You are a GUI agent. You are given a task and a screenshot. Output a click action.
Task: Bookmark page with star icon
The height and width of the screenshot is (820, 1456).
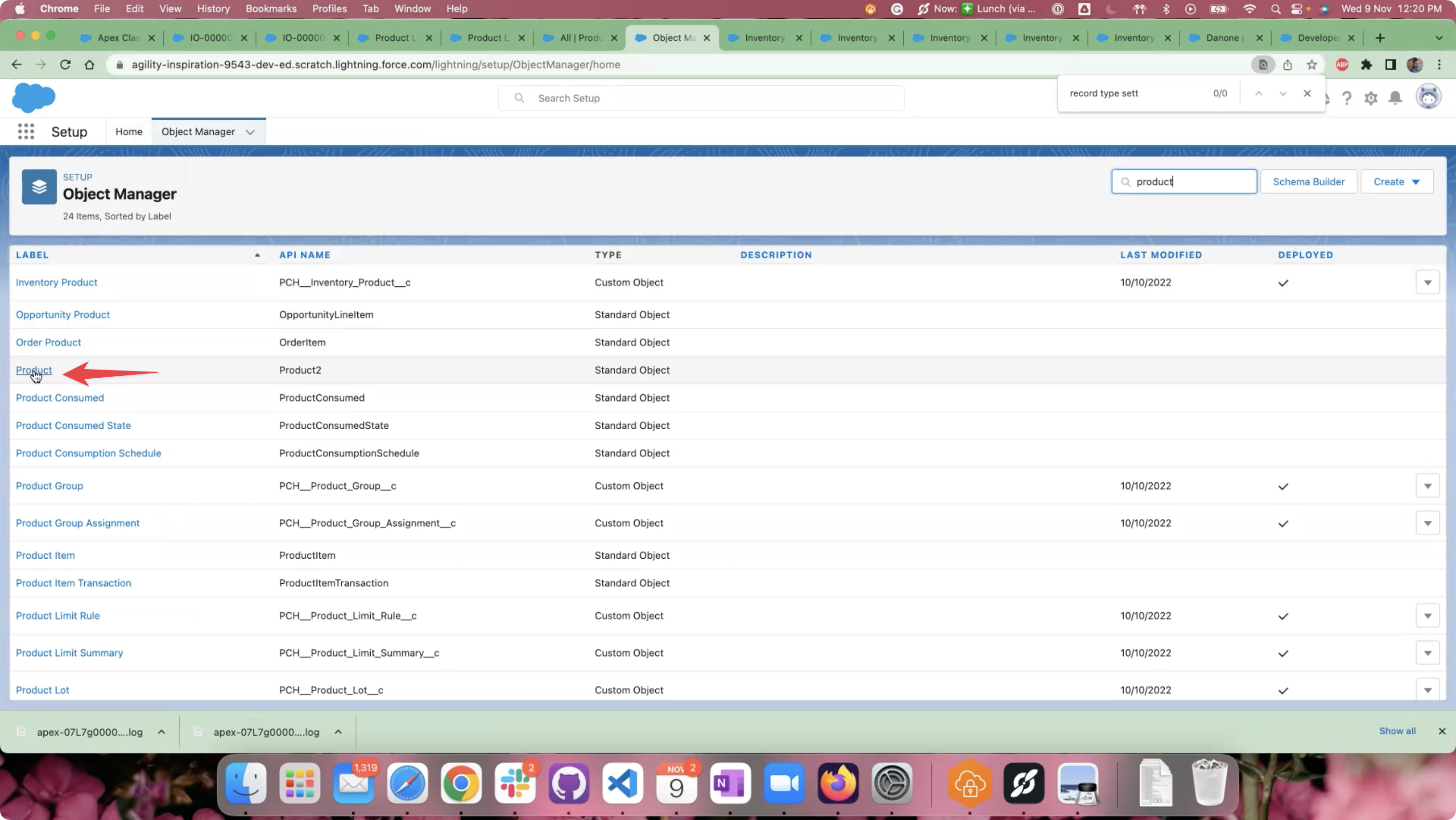click(1312, 65)
